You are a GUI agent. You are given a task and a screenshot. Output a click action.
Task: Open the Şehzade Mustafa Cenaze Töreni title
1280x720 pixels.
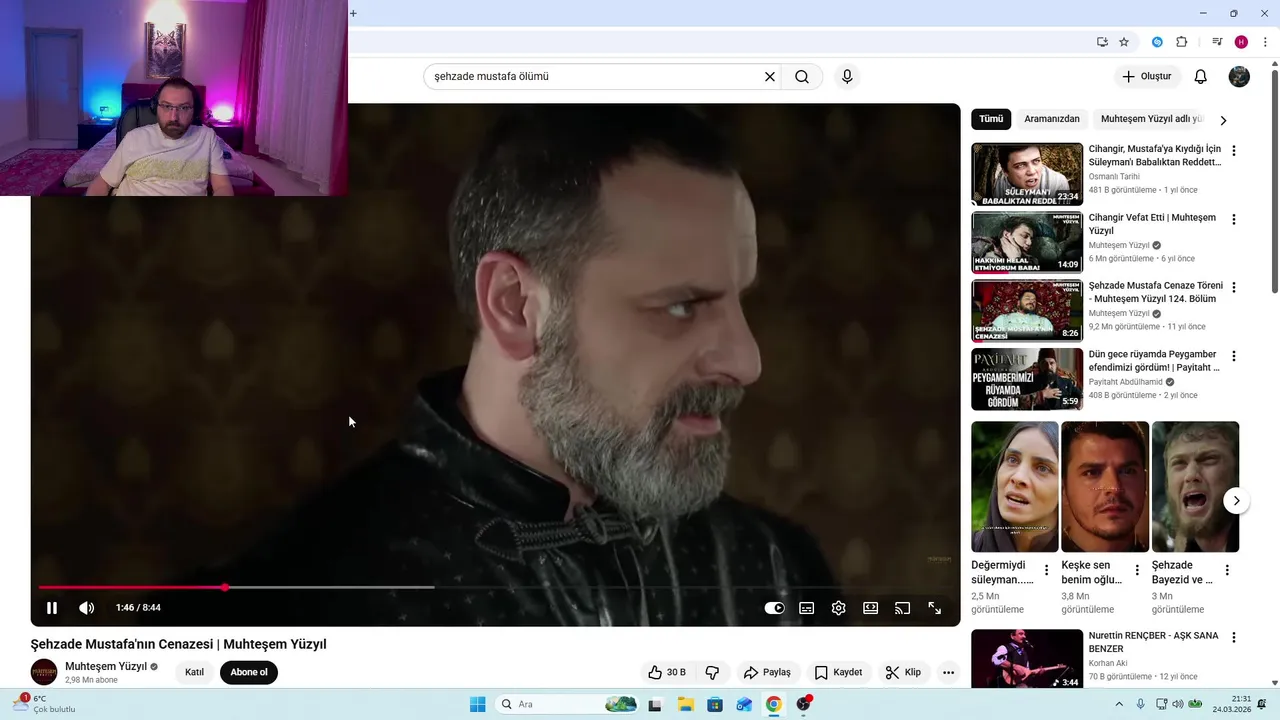(1155, 292)
